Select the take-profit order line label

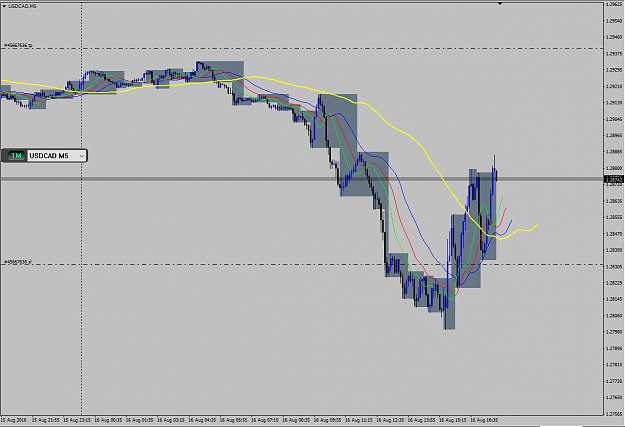pos(18,45)
